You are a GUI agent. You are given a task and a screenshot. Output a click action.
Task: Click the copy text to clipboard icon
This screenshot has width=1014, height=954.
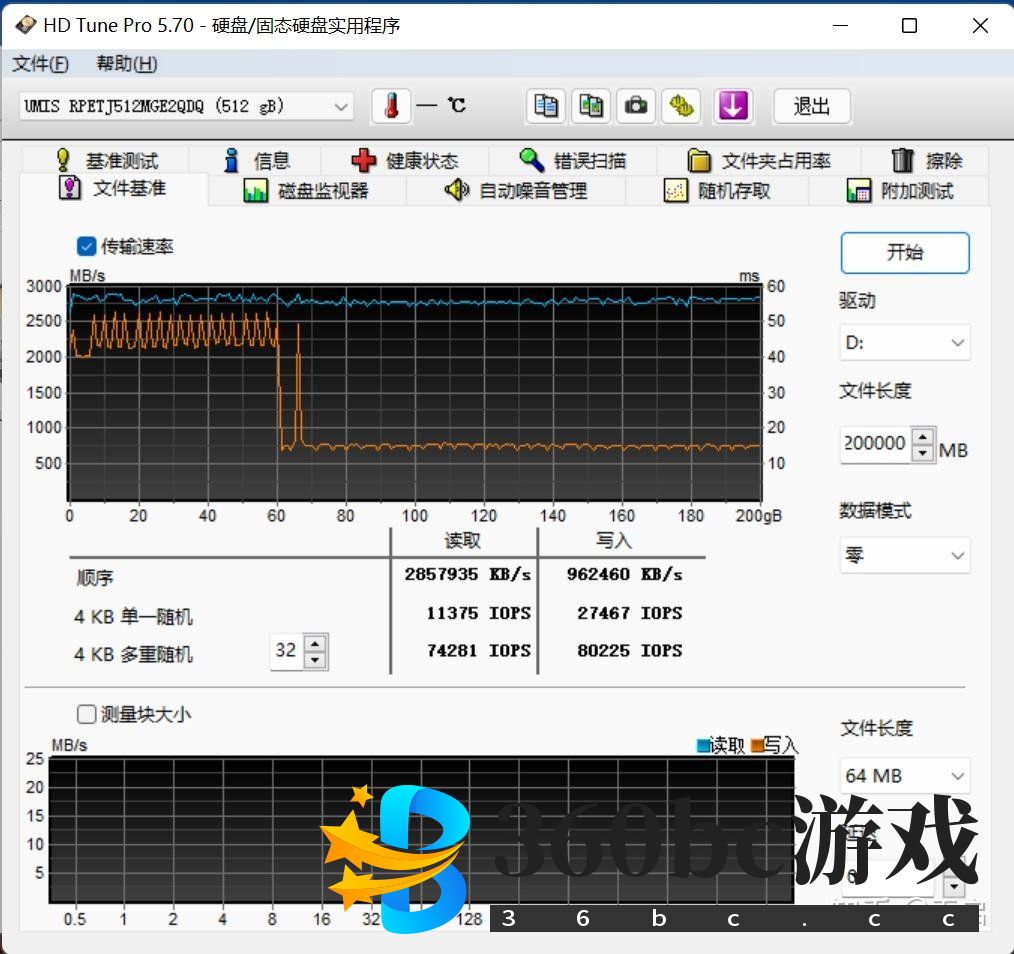tap(546, 106)
